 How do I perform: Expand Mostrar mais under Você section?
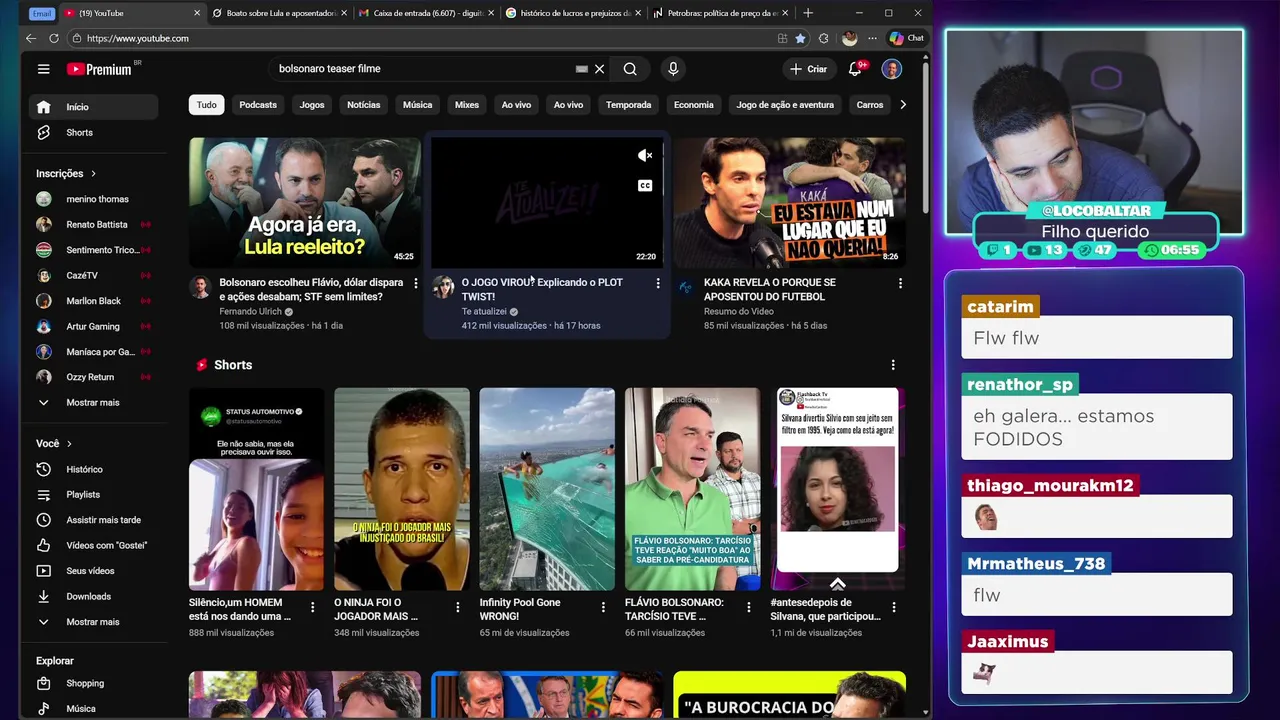[x=92, y=622]
